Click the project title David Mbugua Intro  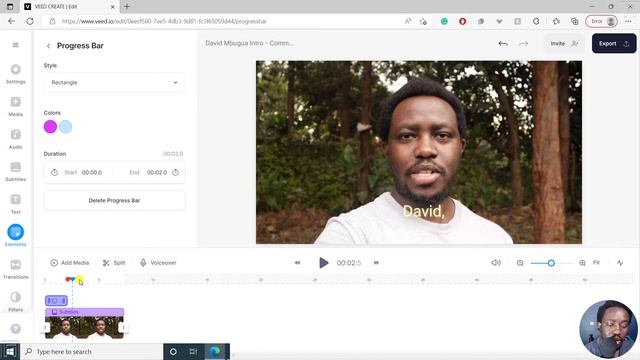[x=249, y=43]
